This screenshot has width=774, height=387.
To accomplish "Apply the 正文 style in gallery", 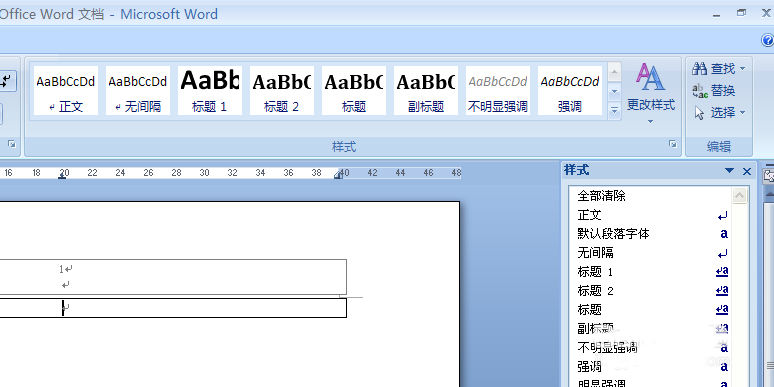I will [66, 91].
